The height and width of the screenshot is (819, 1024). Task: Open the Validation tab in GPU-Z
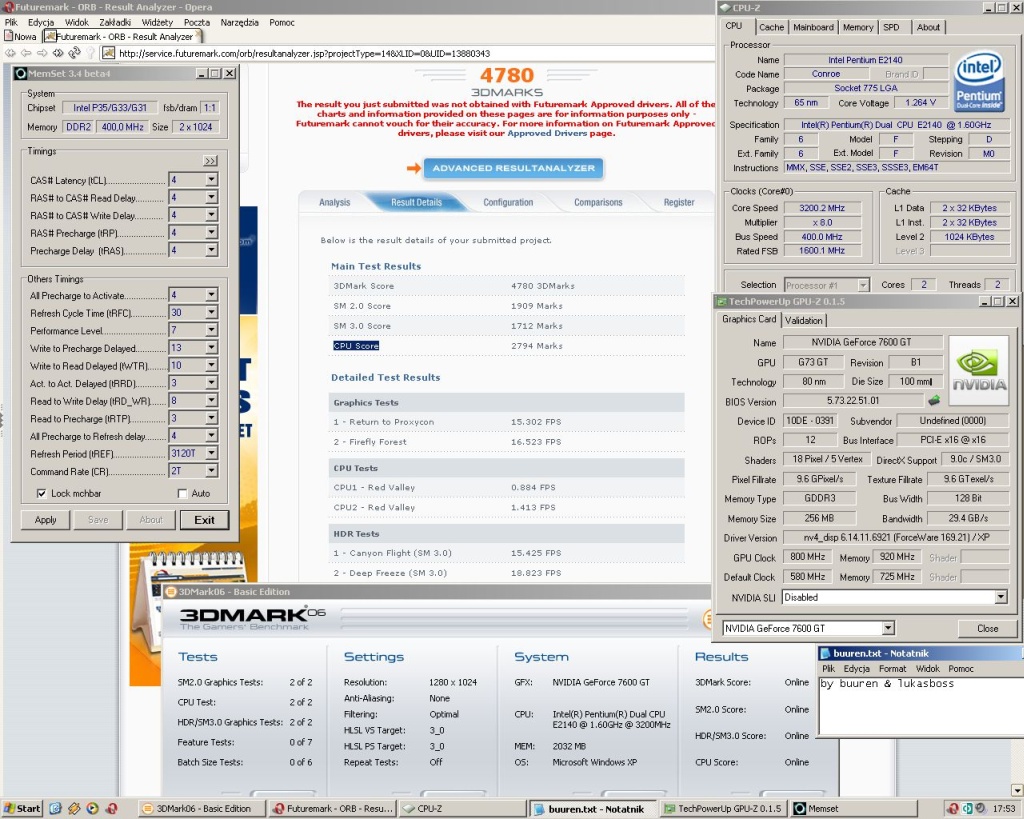(x=803, y=320)
